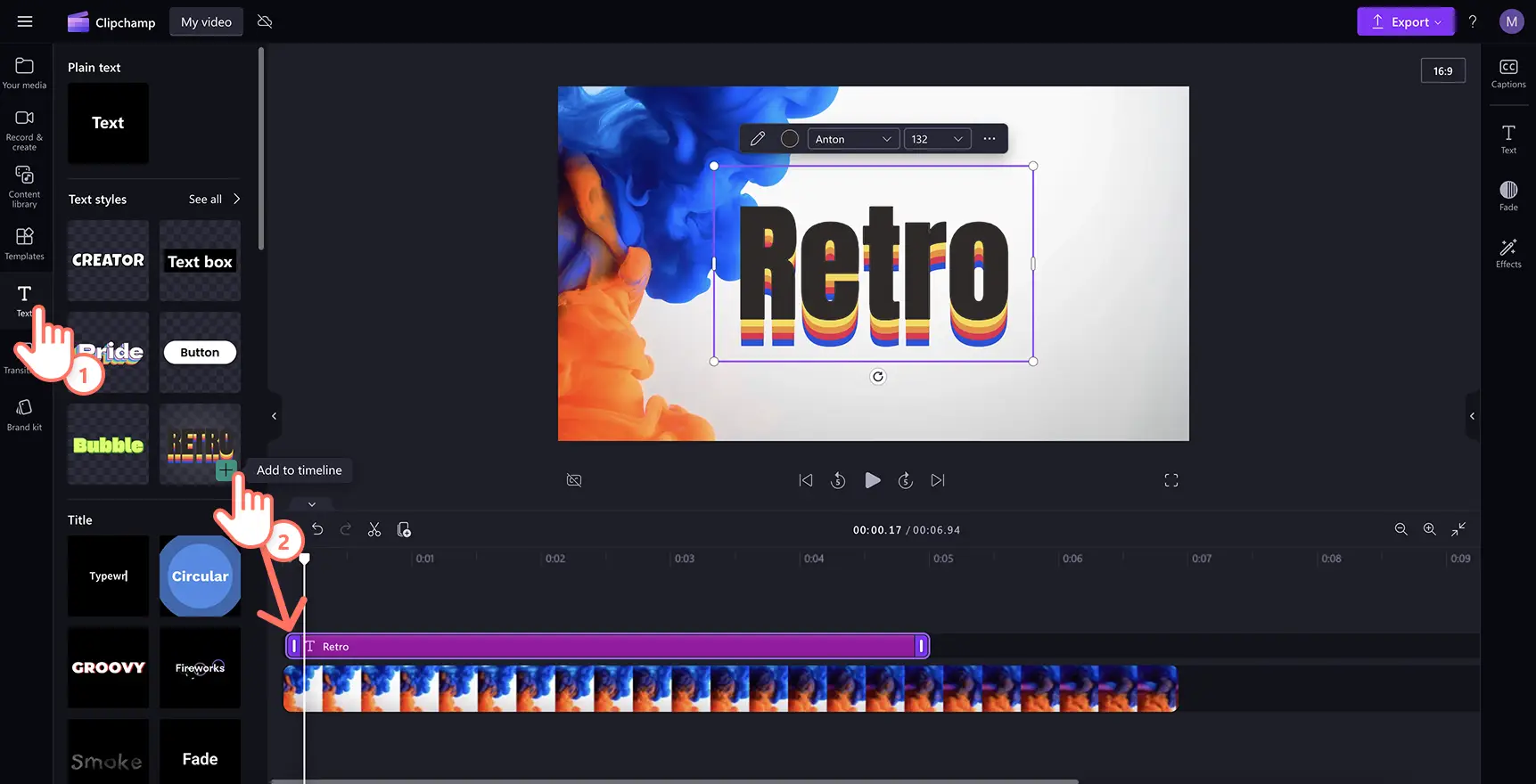Open Templates panel
Viewport: 1536px width, 784px height.
[x=24, y=244]
